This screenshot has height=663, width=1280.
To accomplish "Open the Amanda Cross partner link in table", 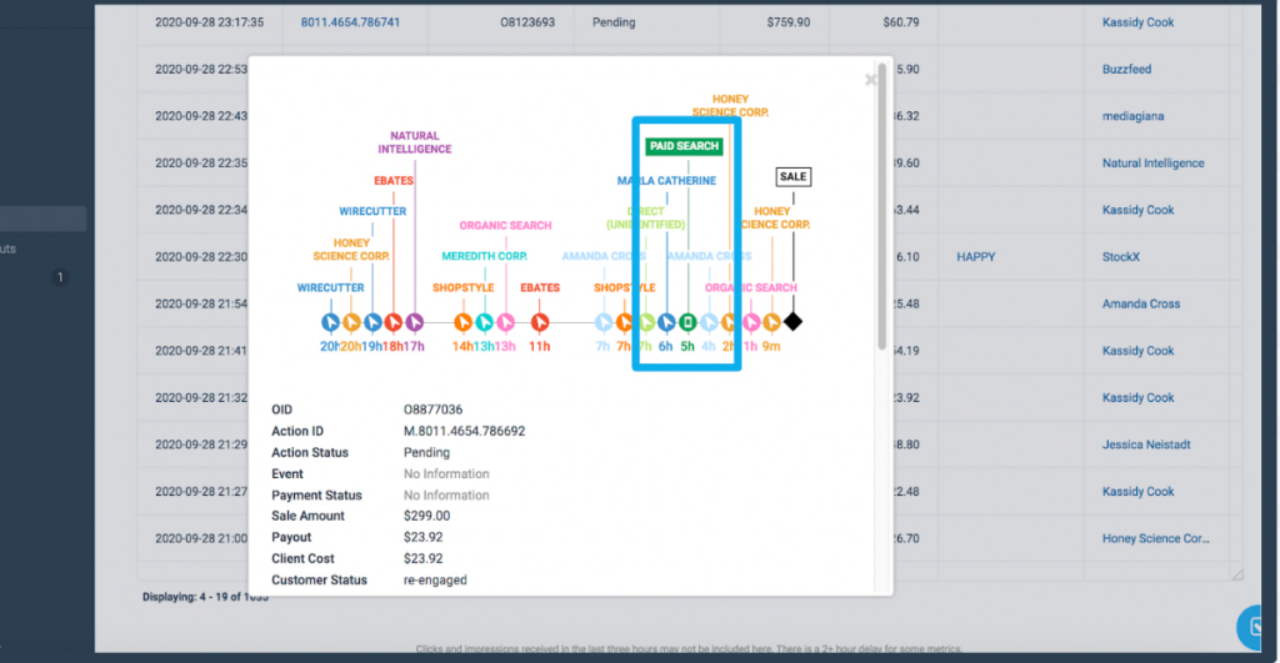I will [x=1141, y=304].
